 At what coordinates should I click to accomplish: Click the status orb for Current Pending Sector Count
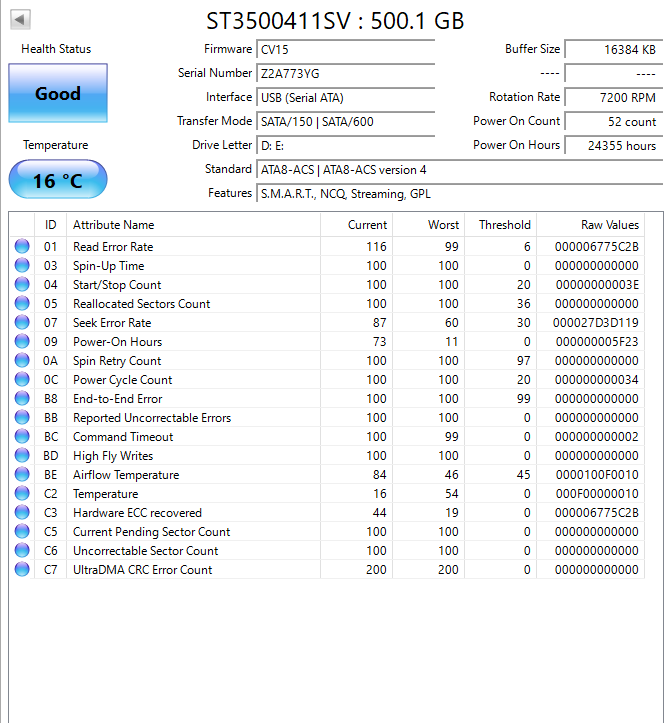pyautogui.click(x=22, y=531)
